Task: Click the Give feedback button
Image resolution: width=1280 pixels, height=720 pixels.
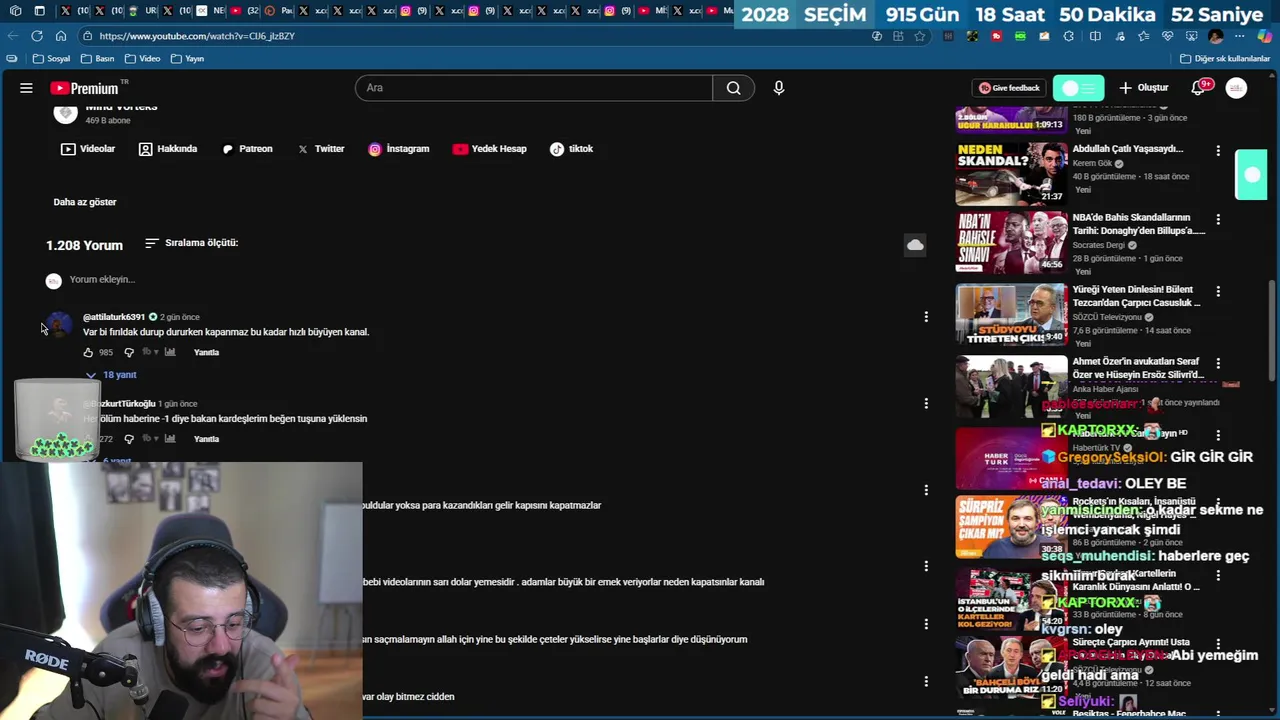Action: (x=1009, y=88)
